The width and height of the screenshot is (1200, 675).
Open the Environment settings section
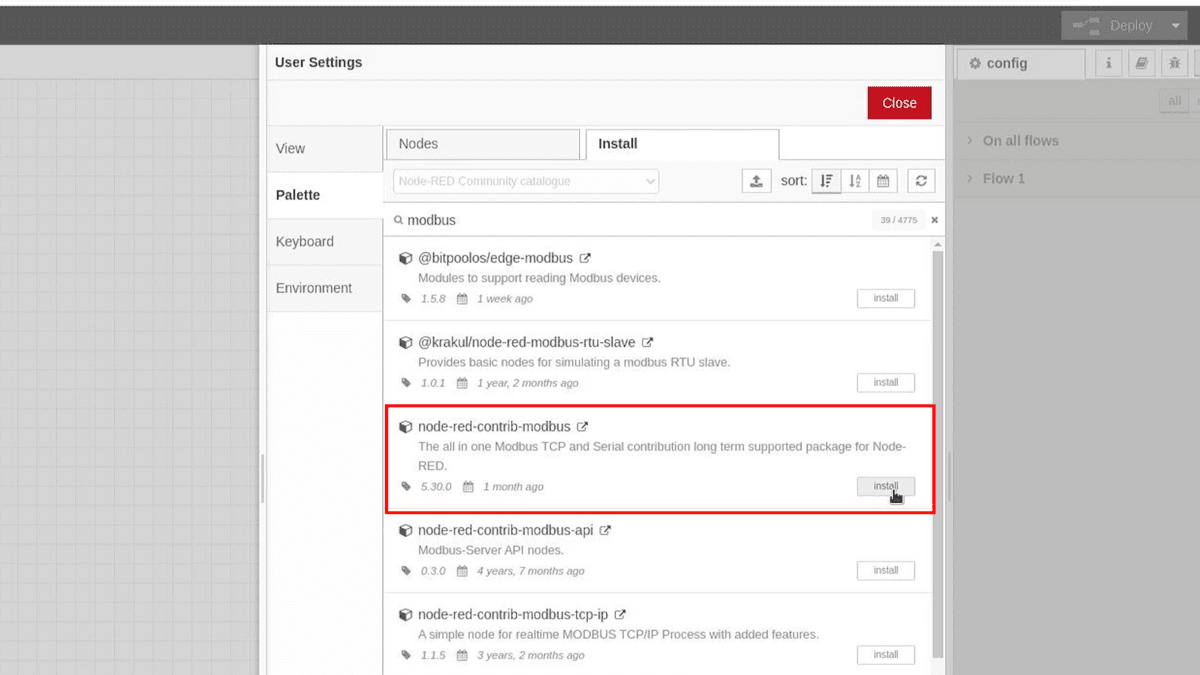tap(325, 288)
